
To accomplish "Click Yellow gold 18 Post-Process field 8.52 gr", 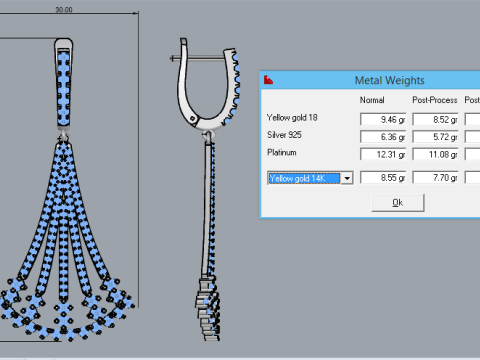I will pyautogui.click(x=435, y=119).
